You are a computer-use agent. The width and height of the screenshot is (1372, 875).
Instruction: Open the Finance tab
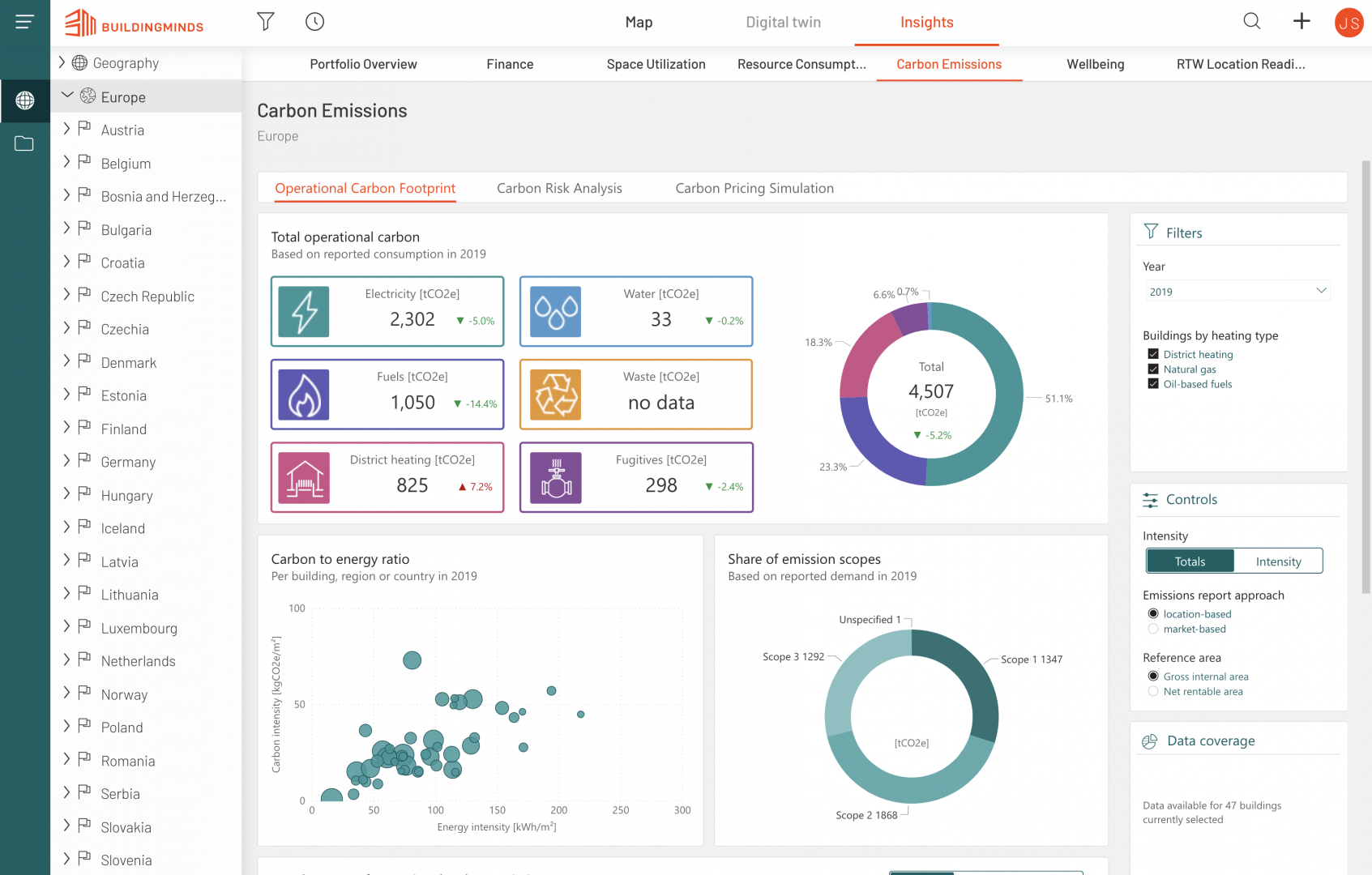coord(510,64)
